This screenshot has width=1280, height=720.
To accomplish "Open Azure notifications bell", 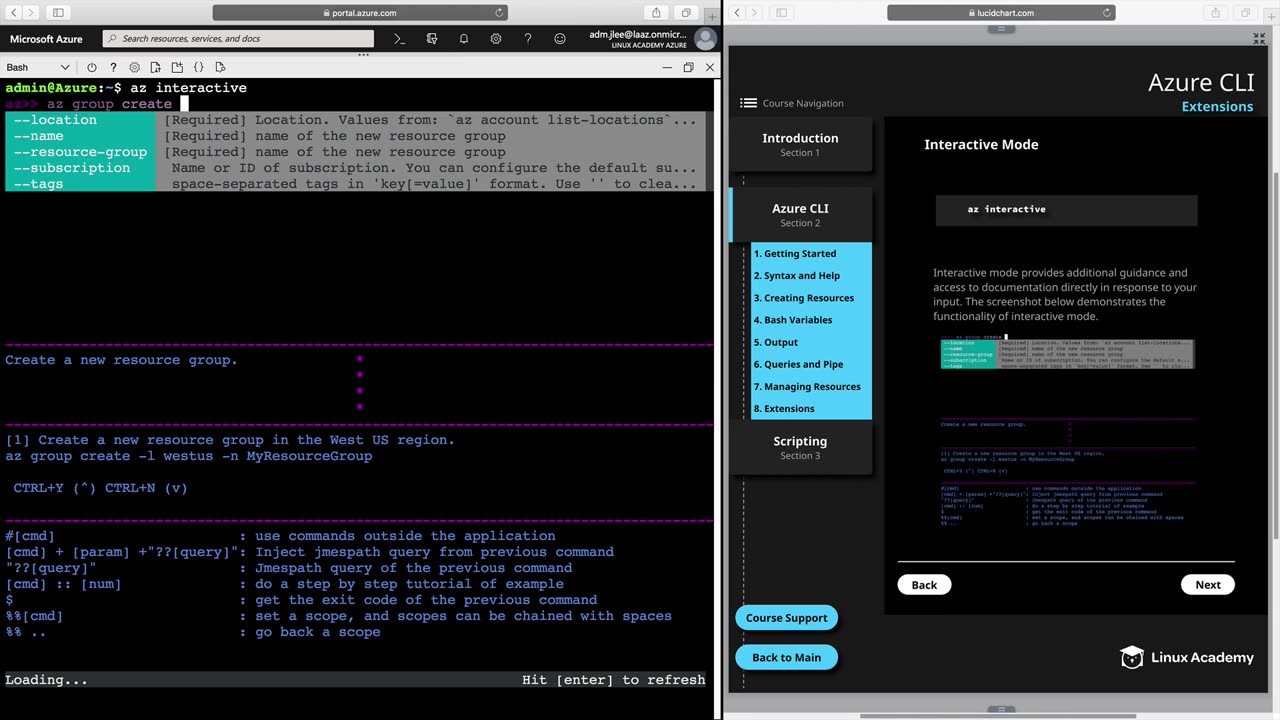I will 464,39.
